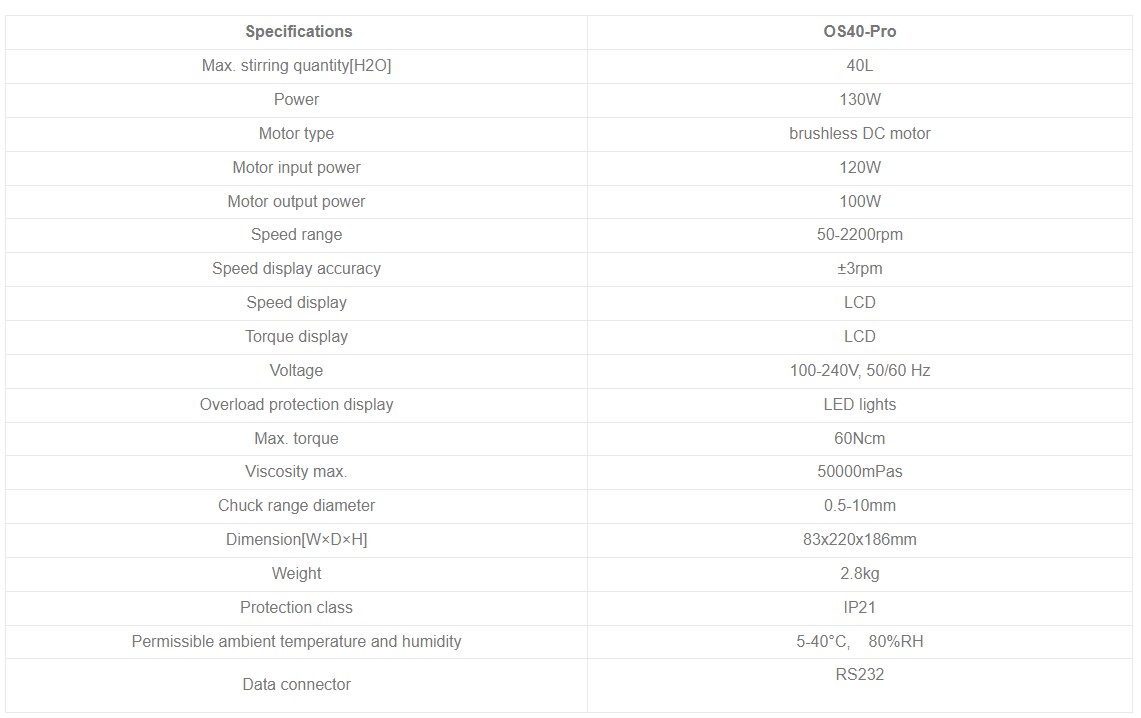Viewport: 1141px width, 718px height.
Task: Click the 60Ncm max torque value
Action: (x=859, y=439)
